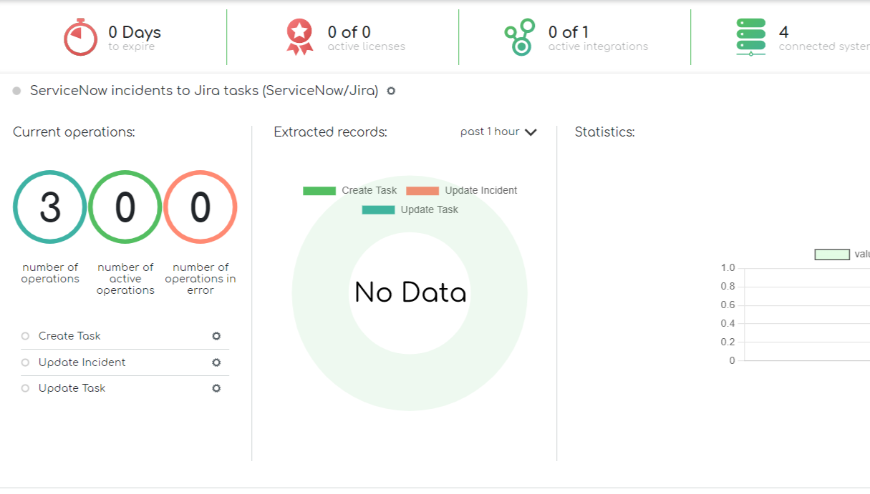This screenshot has width=870, height=494.
Task: Toggle the status dot beside Update Incident
Action: click(x=25, y=362)
